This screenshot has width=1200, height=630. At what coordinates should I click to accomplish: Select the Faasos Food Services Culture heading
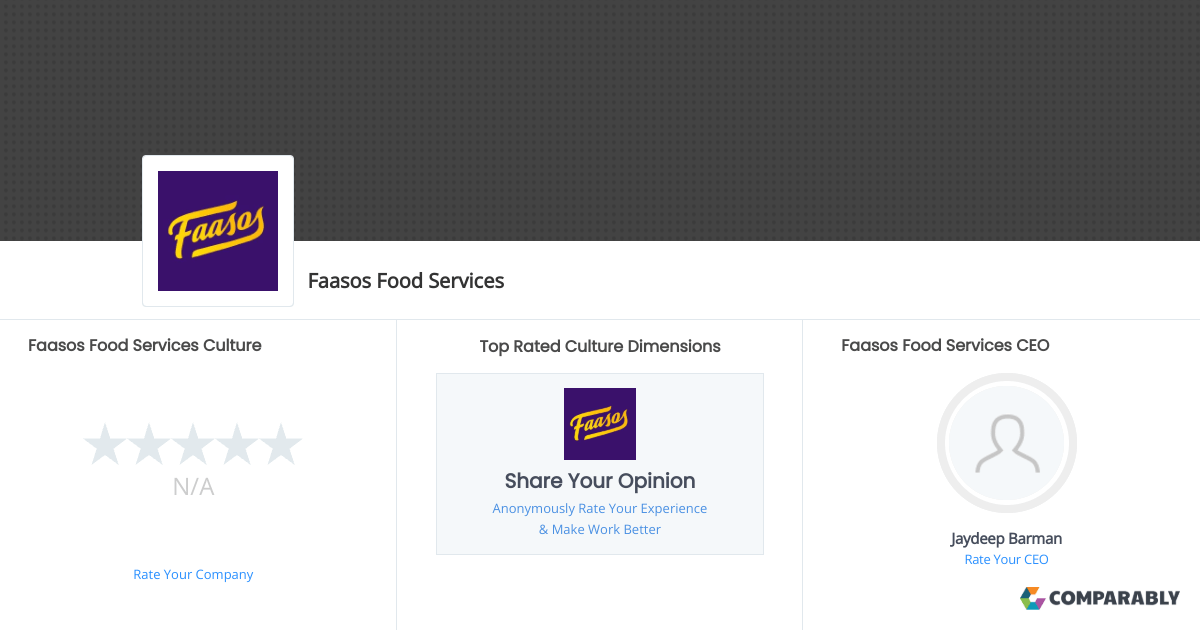(x=145, y=346)
